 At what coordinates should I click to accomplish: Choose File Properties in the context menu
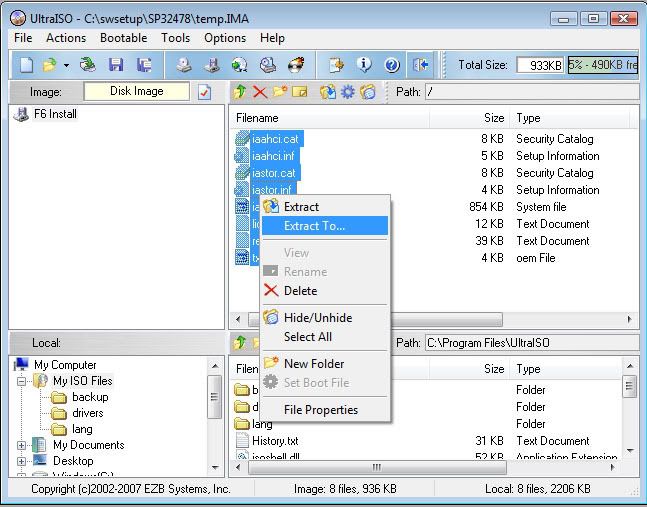click(x=325, y=410)
